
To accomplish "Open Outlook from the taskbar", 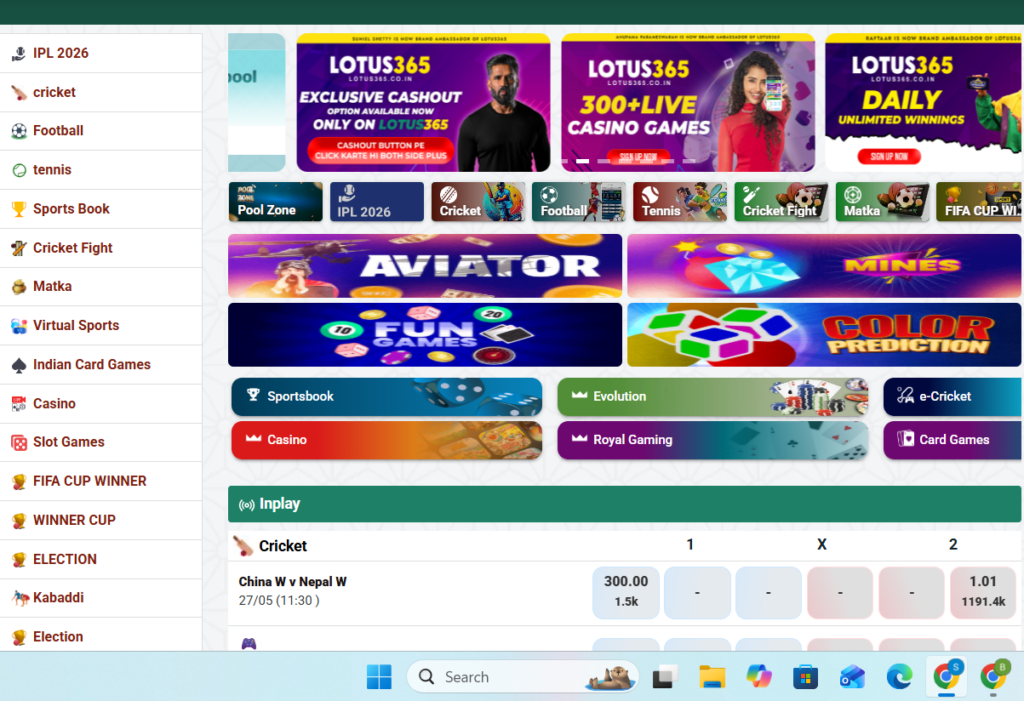I will point(852,677).
